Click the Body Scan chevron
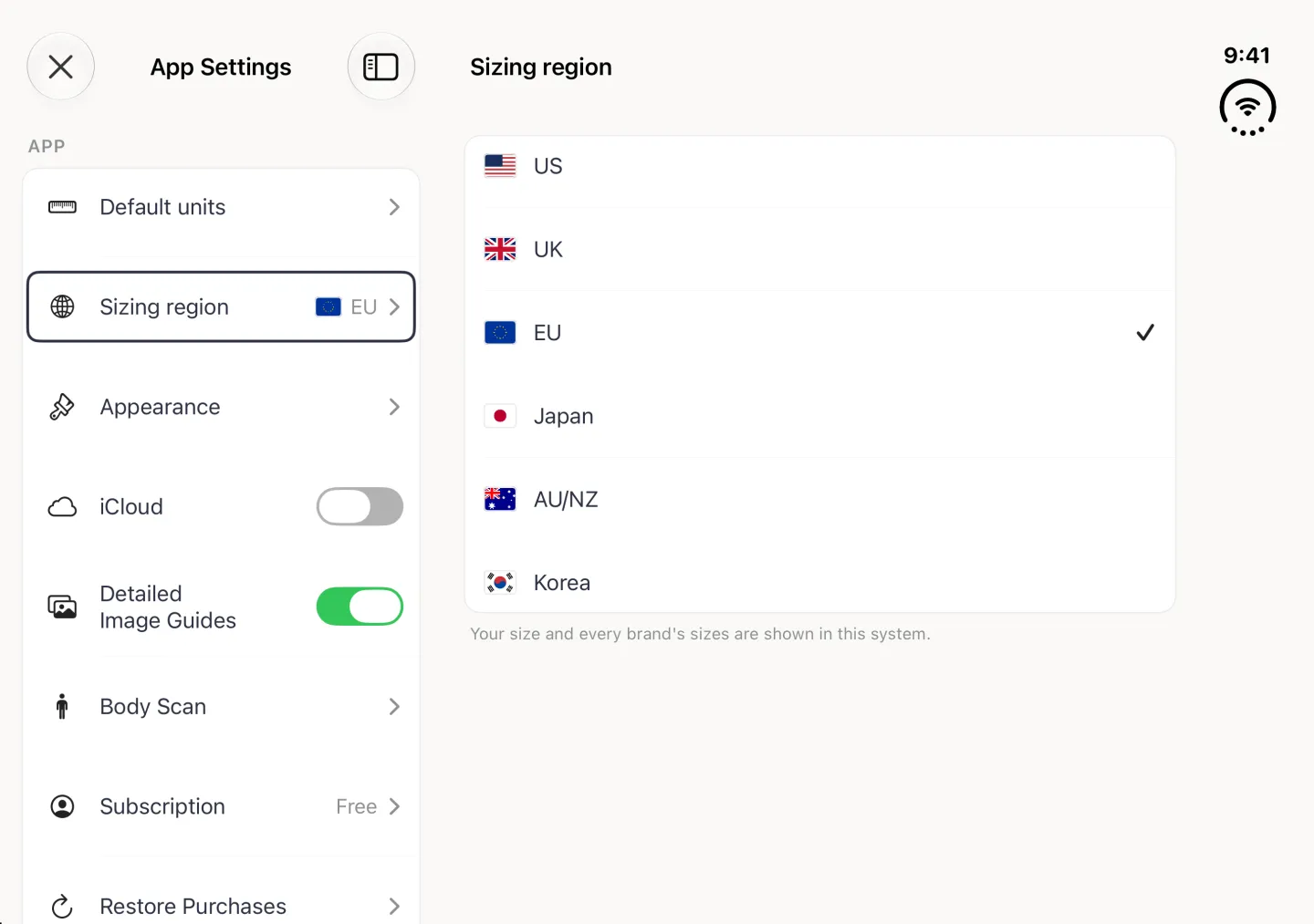 click(394, 707)
